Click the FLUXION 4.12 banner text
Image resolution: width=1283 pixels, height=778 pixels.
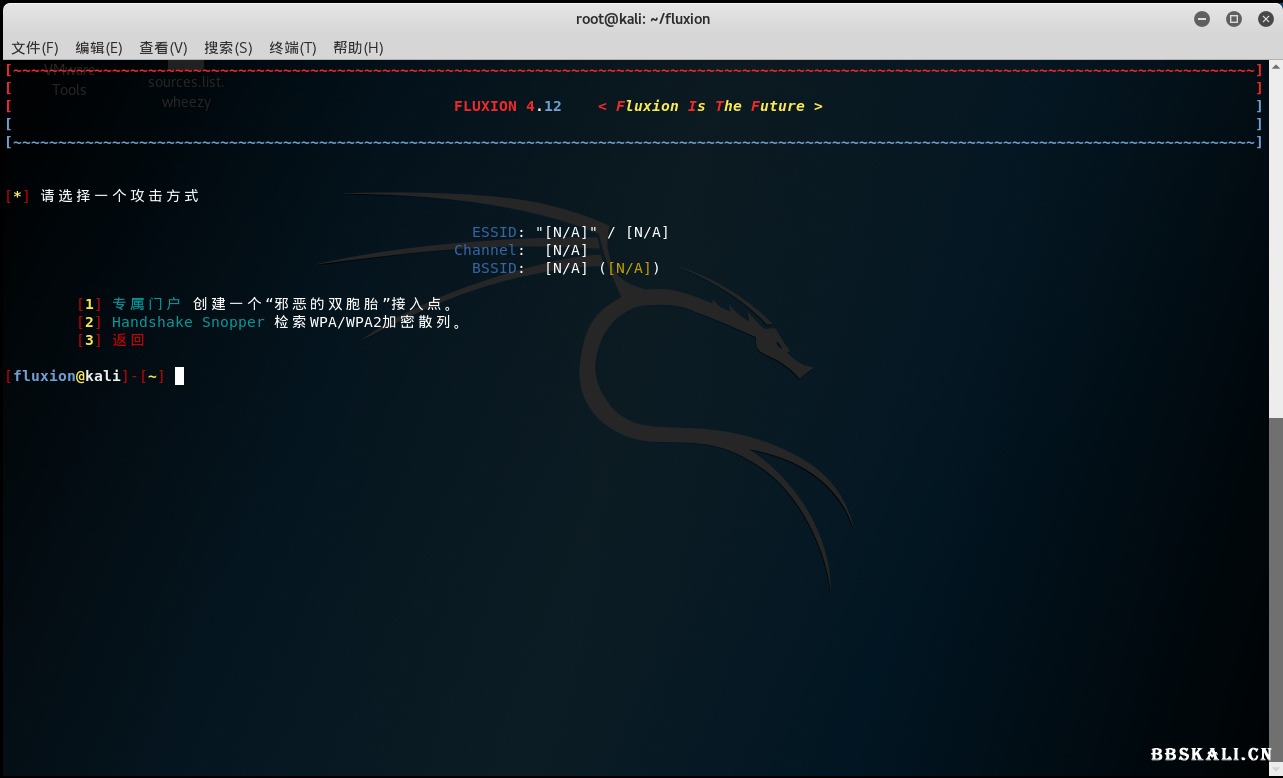click(x=508, y=106)
